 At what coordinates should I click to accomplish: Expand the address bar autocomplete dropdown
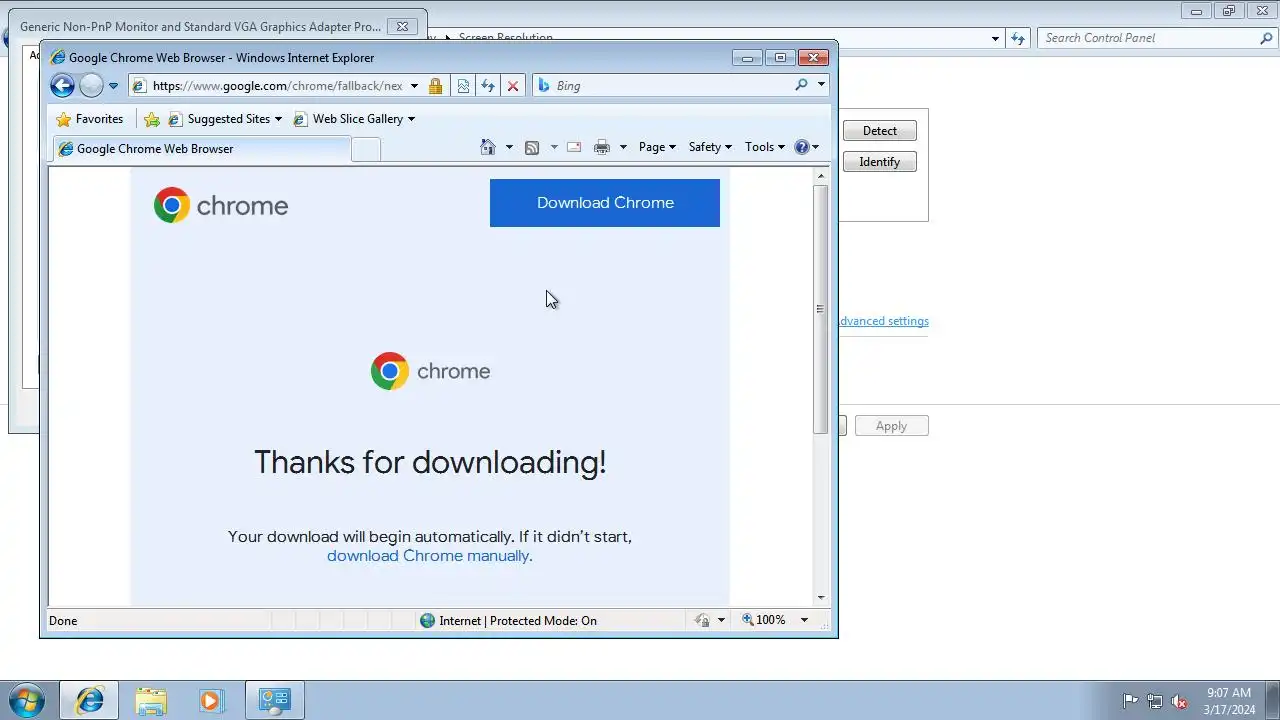click(414, 86)
